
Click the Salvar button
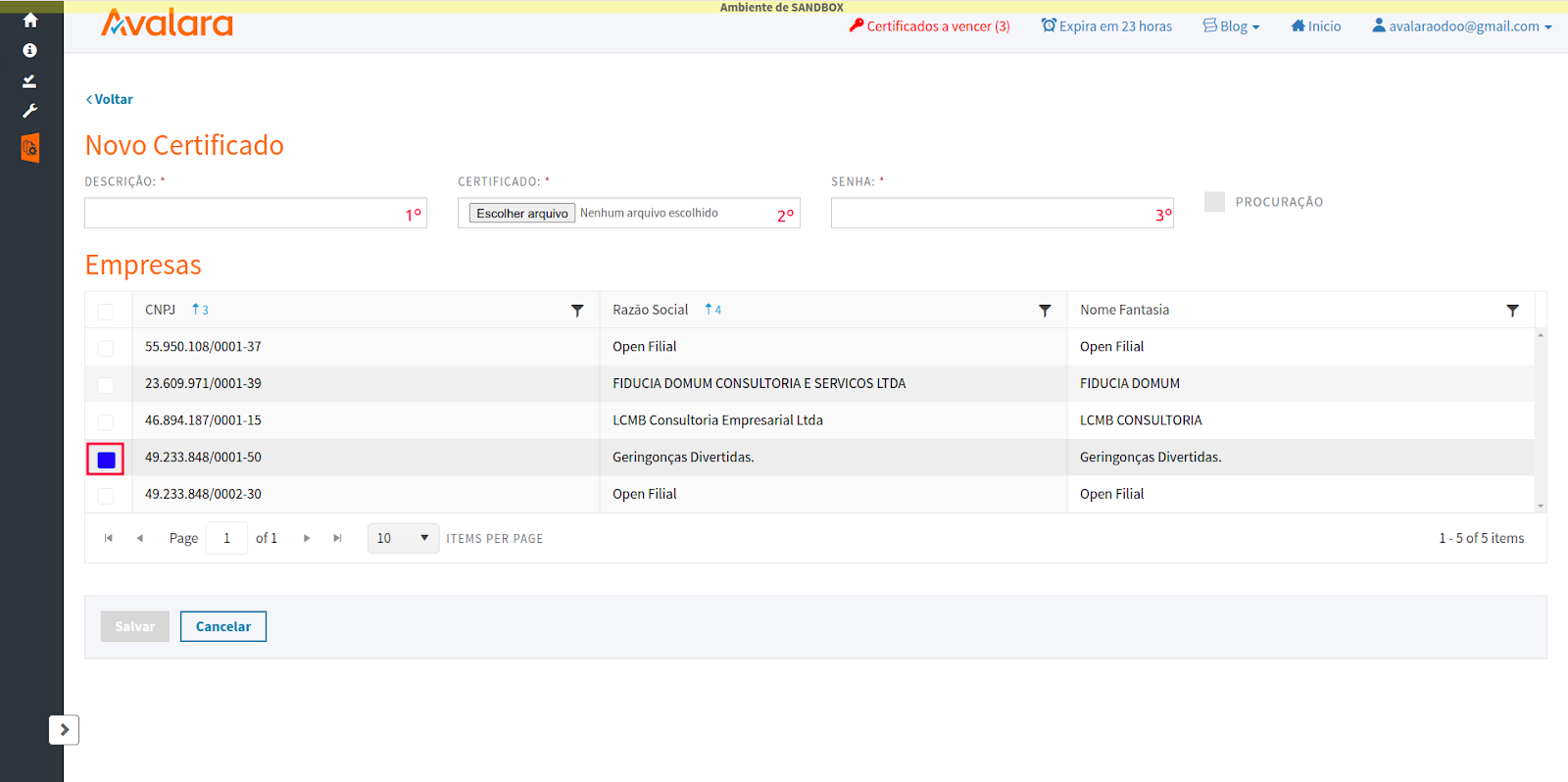pyautogui.click(x=135, y=626)
